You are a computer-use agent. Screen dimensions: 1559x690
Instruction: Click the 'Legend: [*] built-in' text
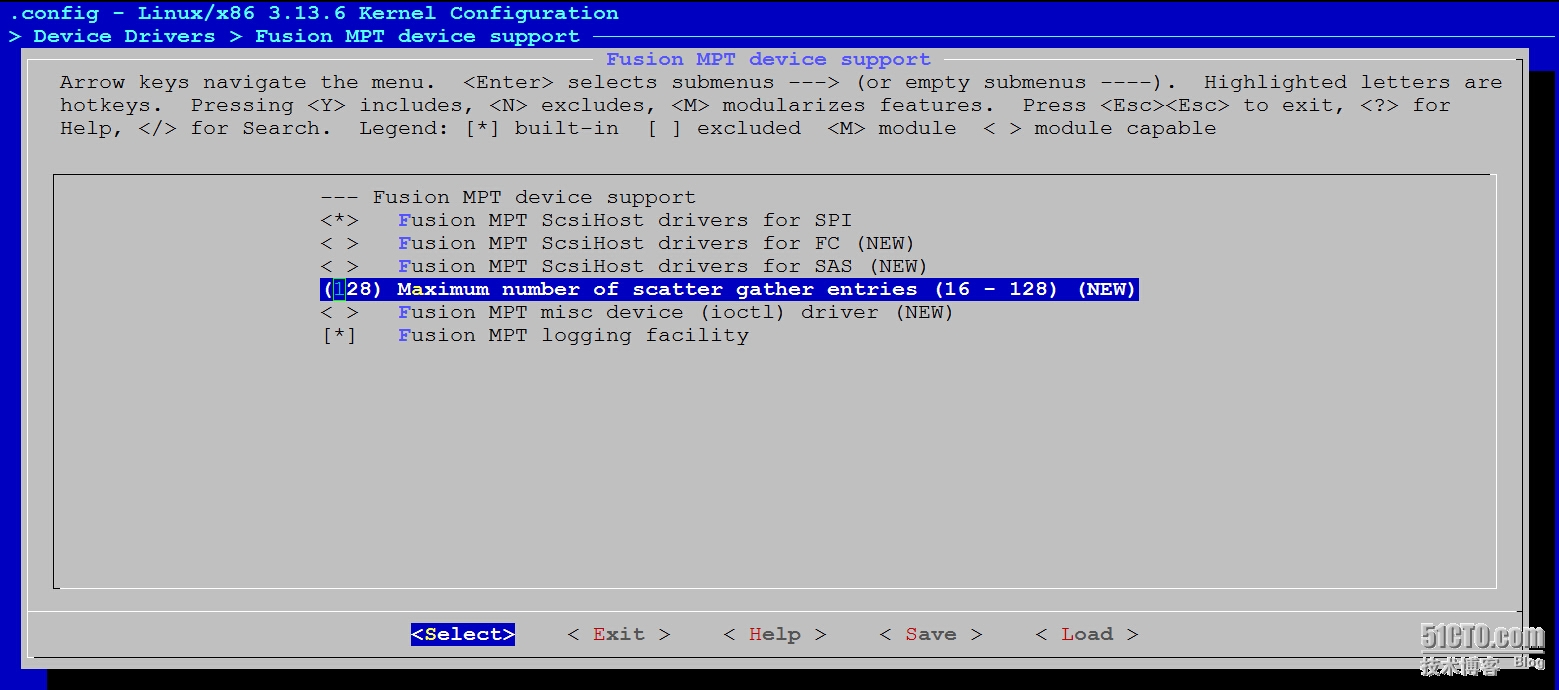tap(489, 128)
